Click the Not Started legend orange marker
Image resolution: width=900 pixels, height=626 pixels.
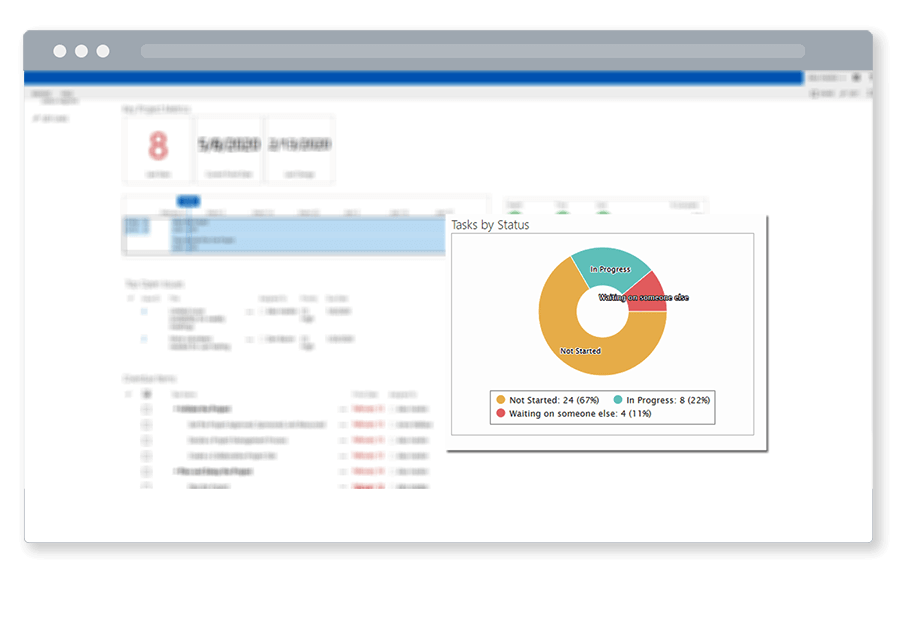point(501,400)
